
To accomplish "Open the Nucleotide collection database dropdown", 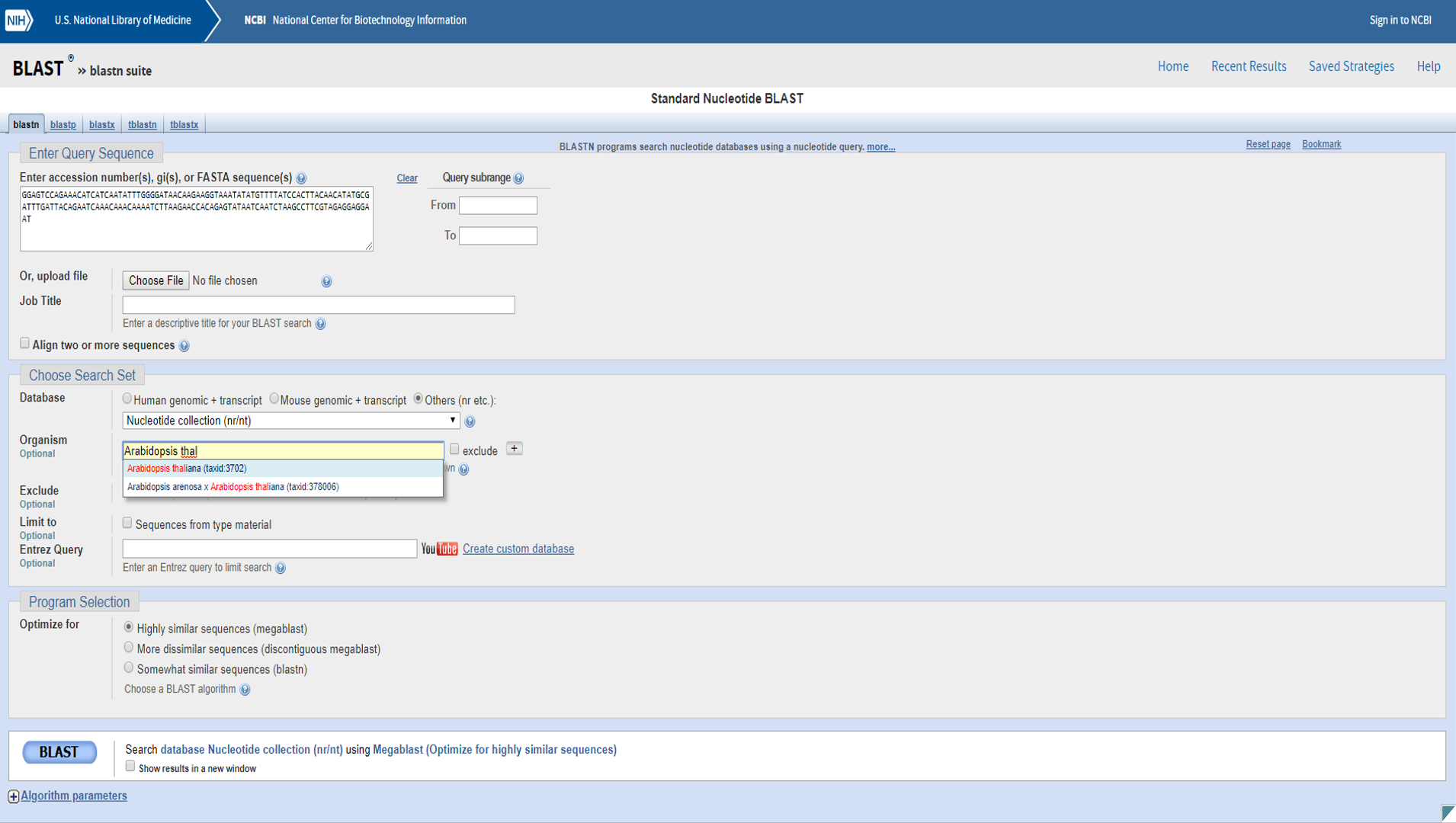I will tap(291, 421).
